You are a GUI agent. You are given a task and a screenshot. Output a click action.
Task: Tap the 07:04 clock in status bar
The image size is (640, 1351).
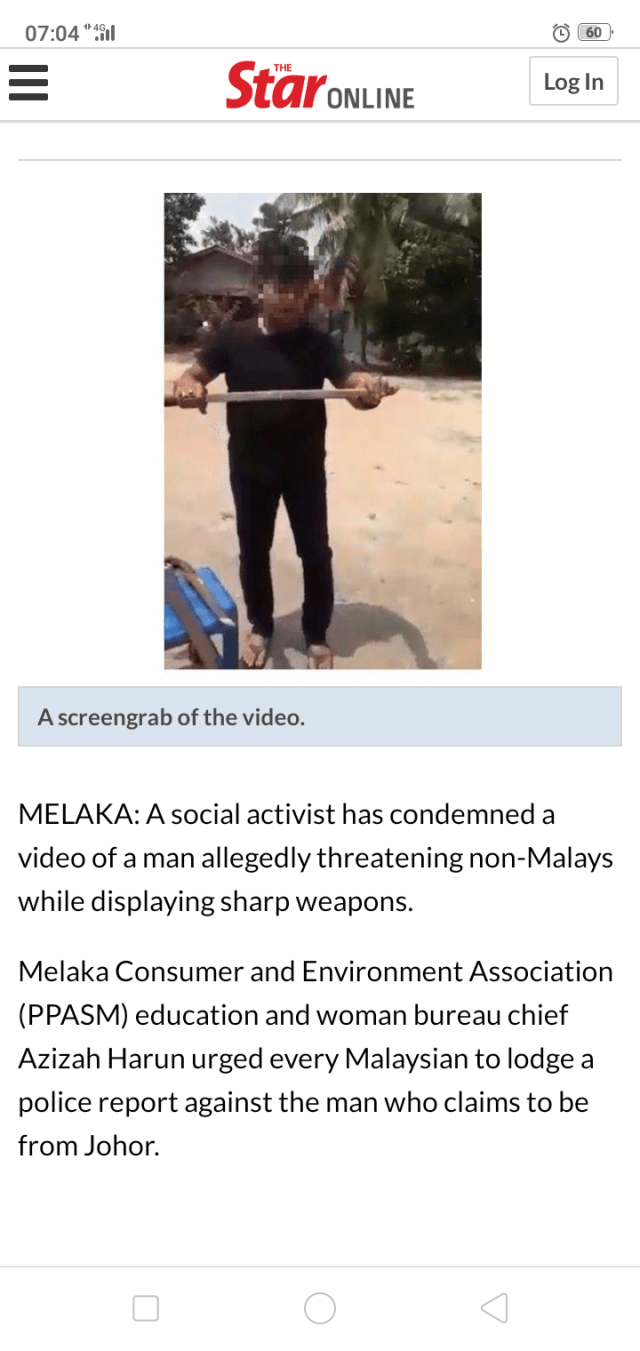(52, 33)
